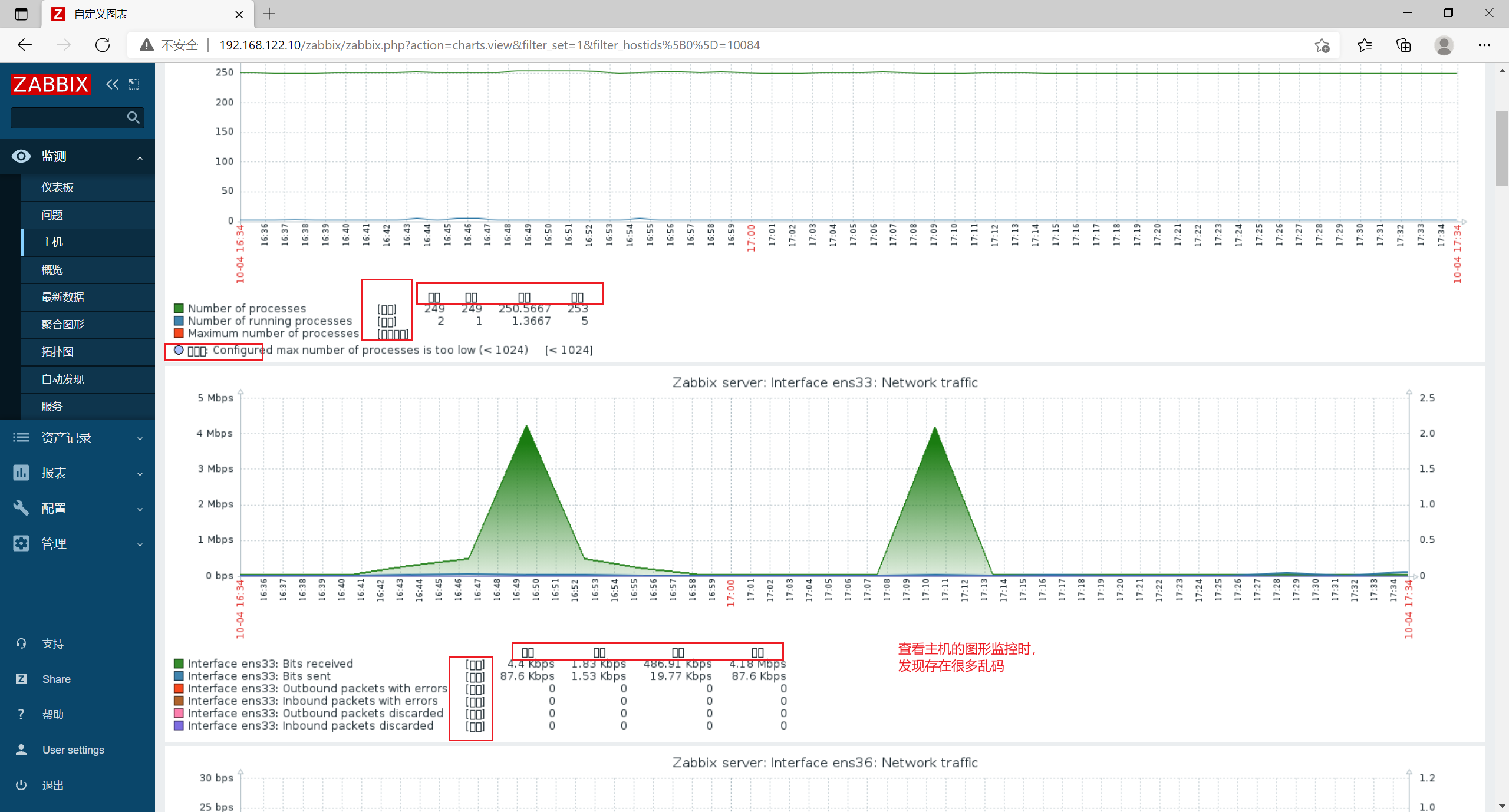Open 仪表板 under monitoring
This screenshot has width=1509, height=812.
click(57, 187)
